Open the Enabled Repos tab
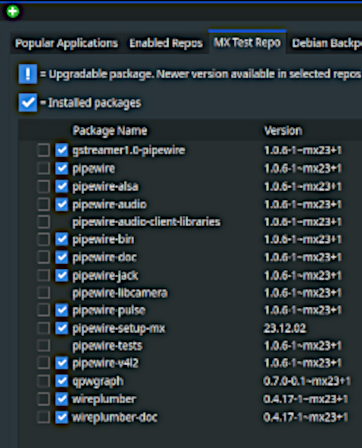The width and height of the screenshot is (362, 448). tap(166, 43)
